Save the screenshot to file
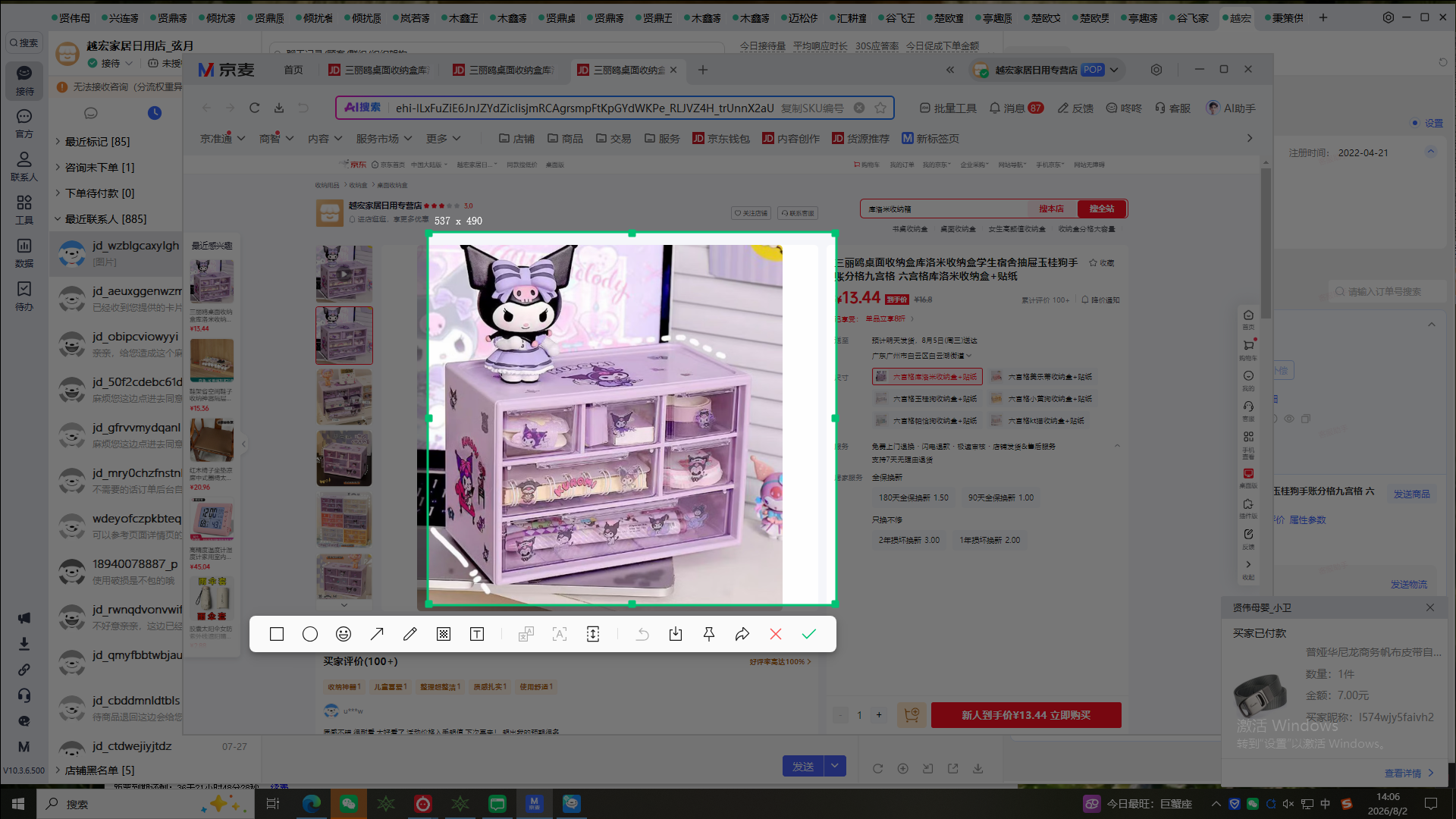This screenshot has width=1456, height=819. click(x=676, y=634)
